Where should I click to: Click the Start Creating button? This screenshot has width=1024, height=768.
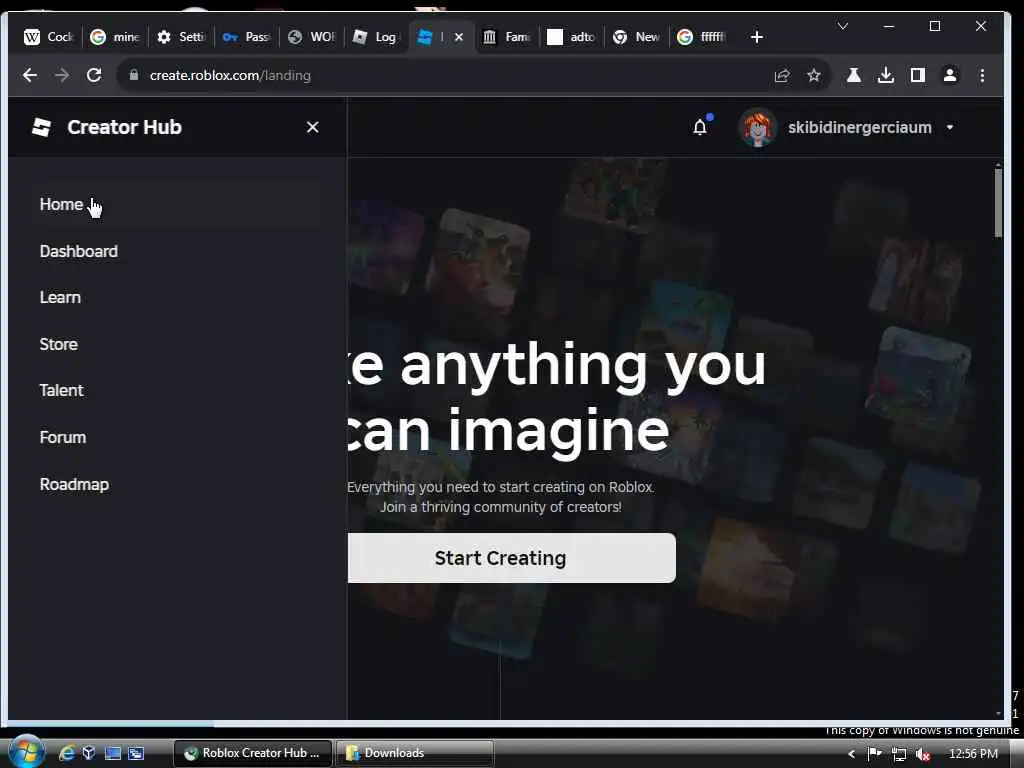coord(511,558)
